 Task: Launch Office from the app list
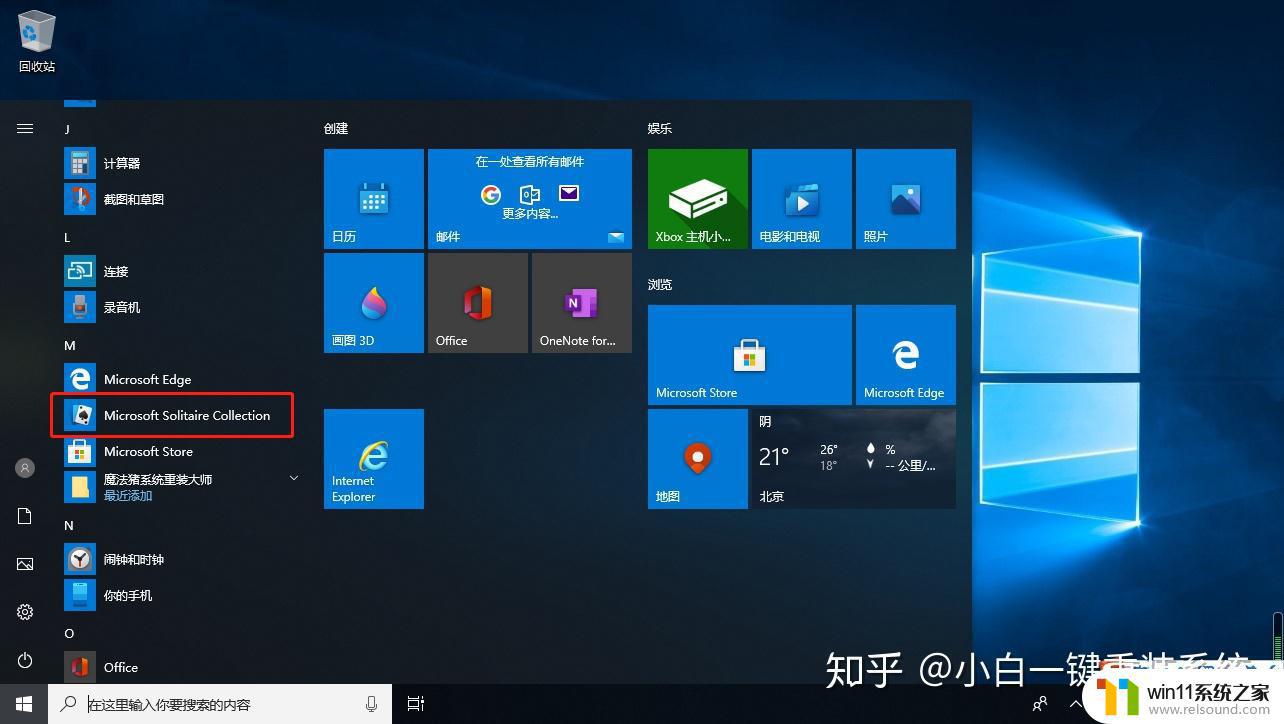click(x=182, y=667)
